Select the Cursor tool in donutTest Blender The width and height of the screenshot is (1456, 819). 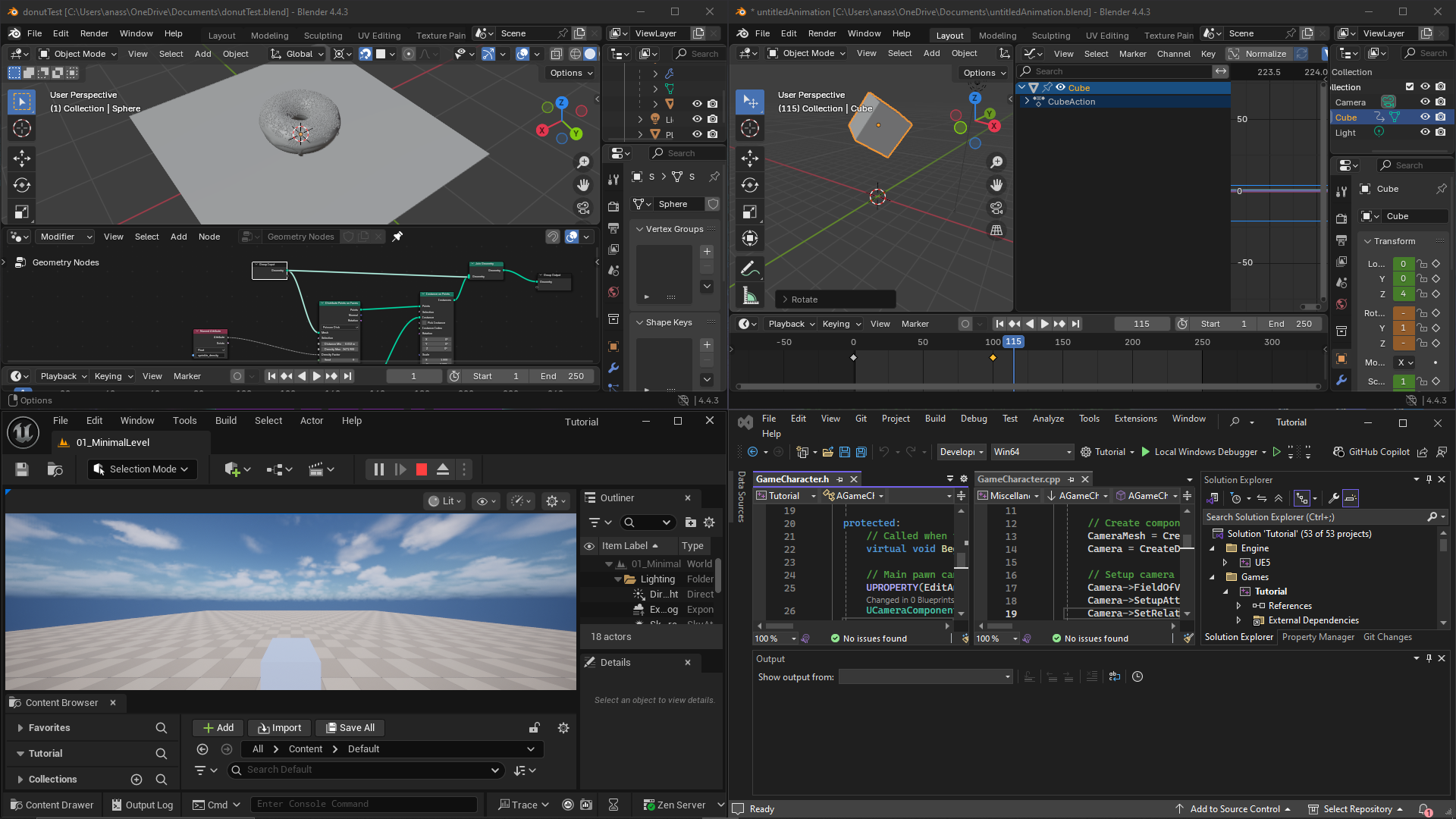pyautogui.click(x=22, y=128)
